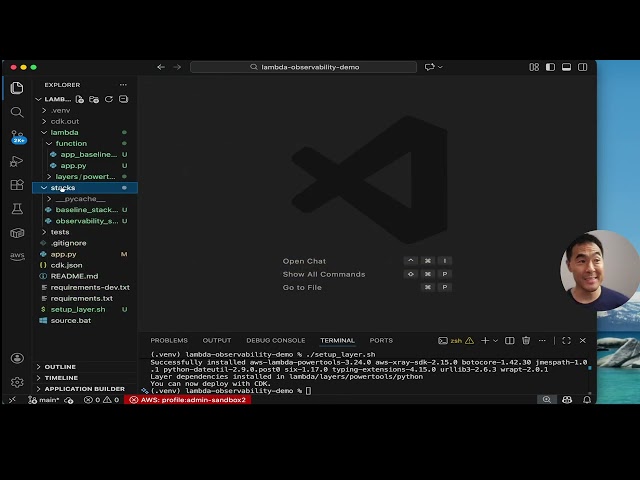Select the Terminal tab
640x480 pixels.
tap(337, 340)
